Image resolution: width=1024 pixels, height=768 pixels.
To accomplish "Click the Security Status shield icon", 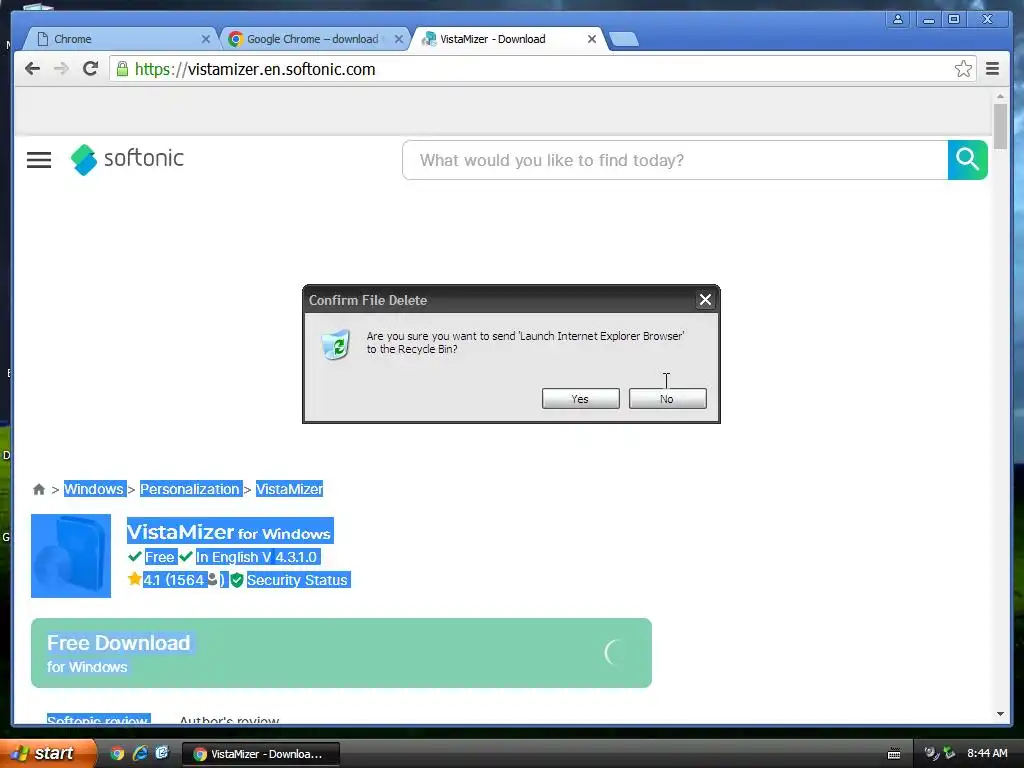I will [236, 580].
